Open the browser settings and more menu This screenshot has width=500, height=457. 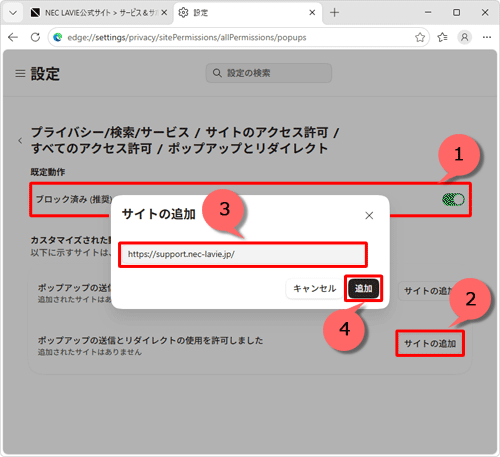click(x=487, y=37)
